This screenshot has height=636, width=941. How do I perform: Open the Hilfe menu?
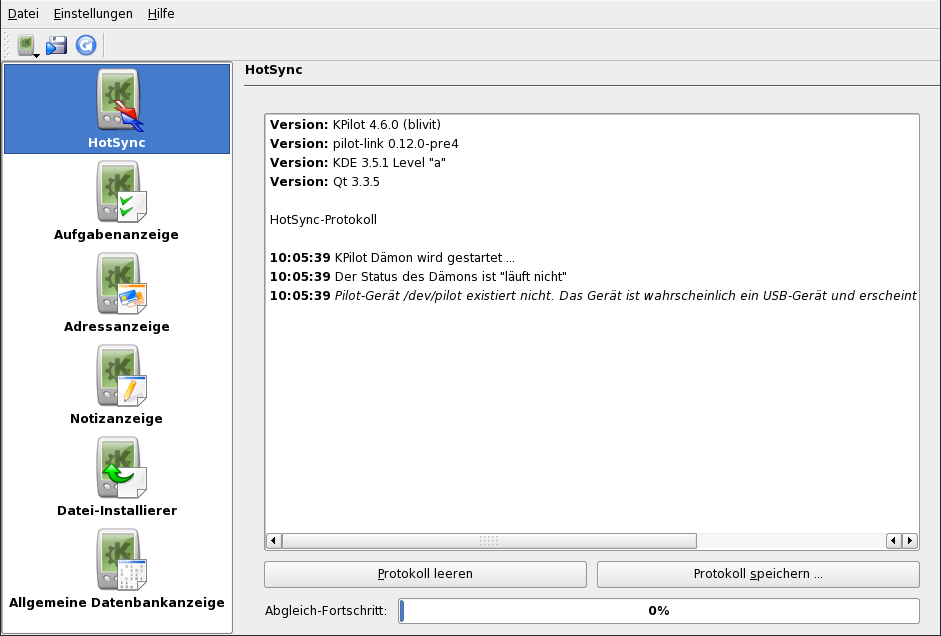coord(161,14)
